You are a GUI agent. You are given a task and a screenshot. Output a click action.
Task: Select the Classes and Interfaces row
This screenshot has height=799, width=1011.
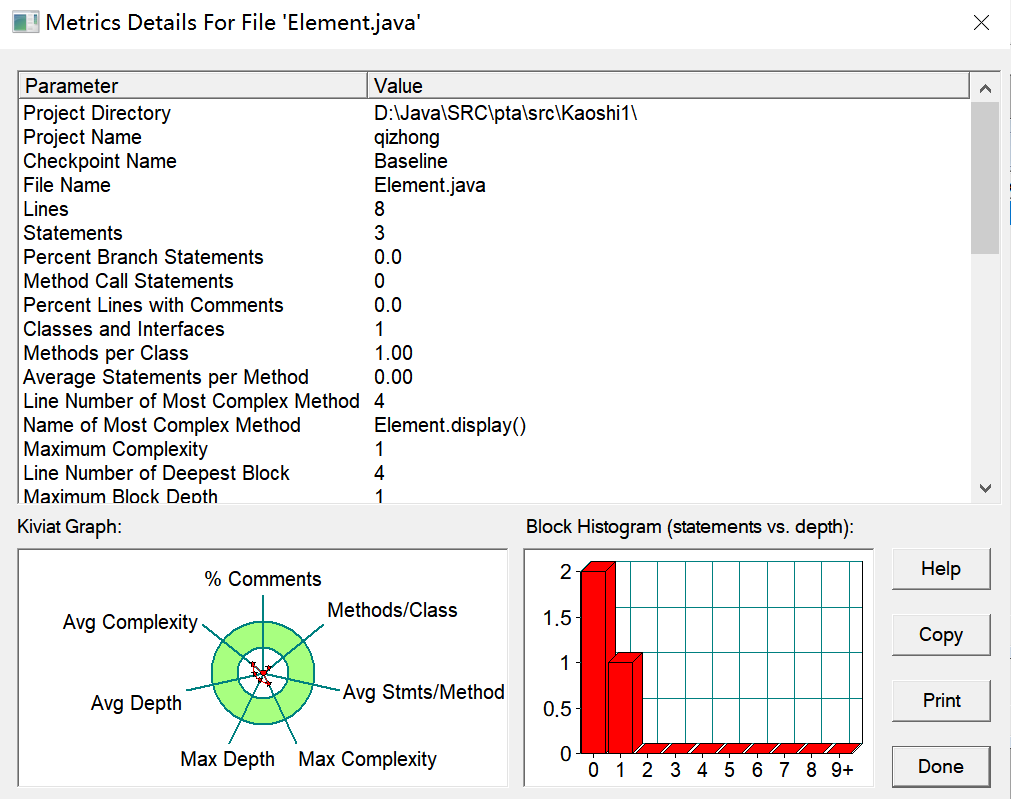coord(494,329)
